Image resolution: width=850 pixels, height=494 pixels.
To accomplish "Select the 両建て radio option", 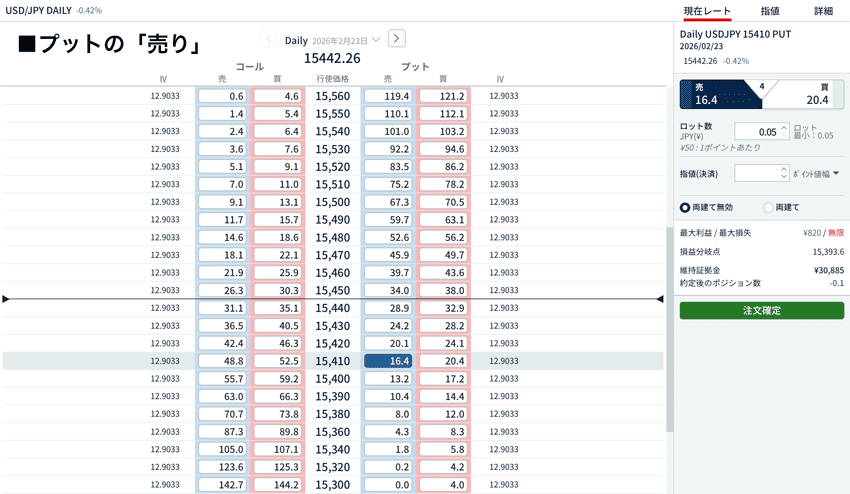I will click(x=768, y=207).
